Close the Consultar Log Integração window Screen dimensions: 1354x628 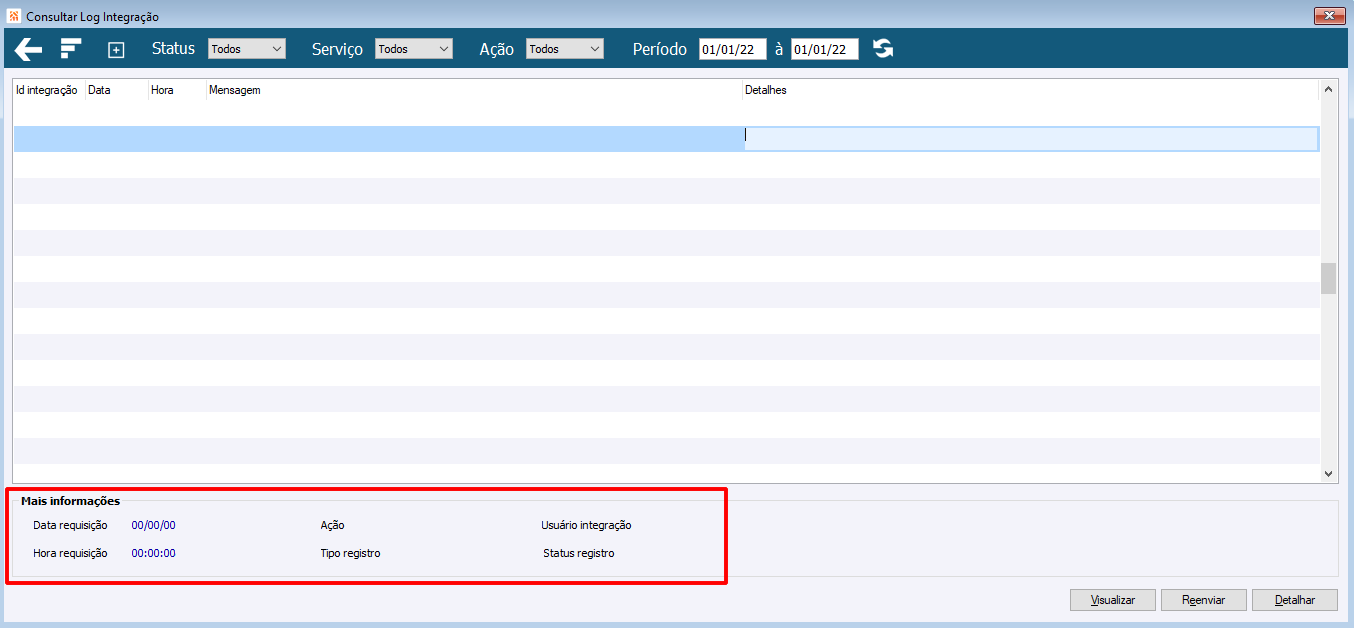pyautogui.click(x=1329, y=16)
